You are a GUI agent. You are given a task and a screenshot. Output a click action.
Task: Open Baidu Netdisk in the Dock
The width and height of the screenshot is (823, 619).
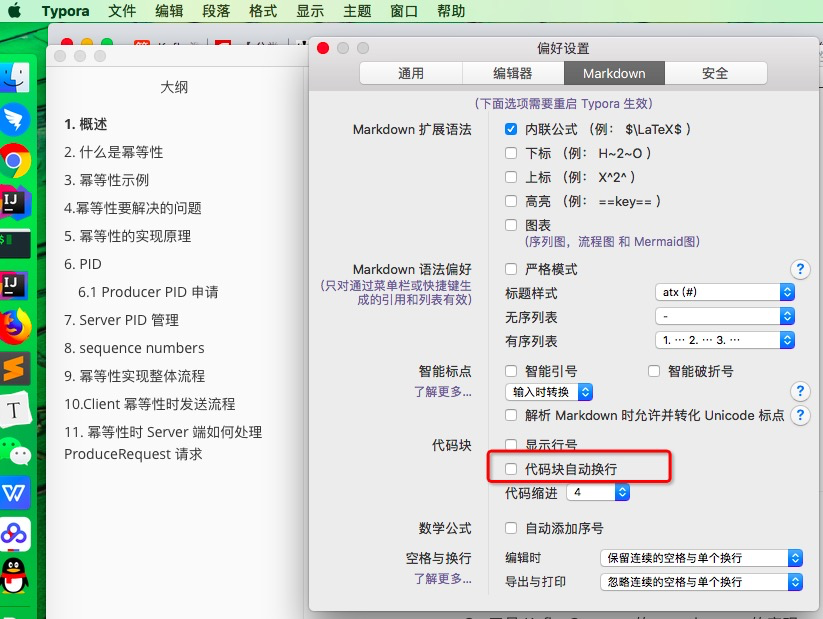(x=15, y=534)
